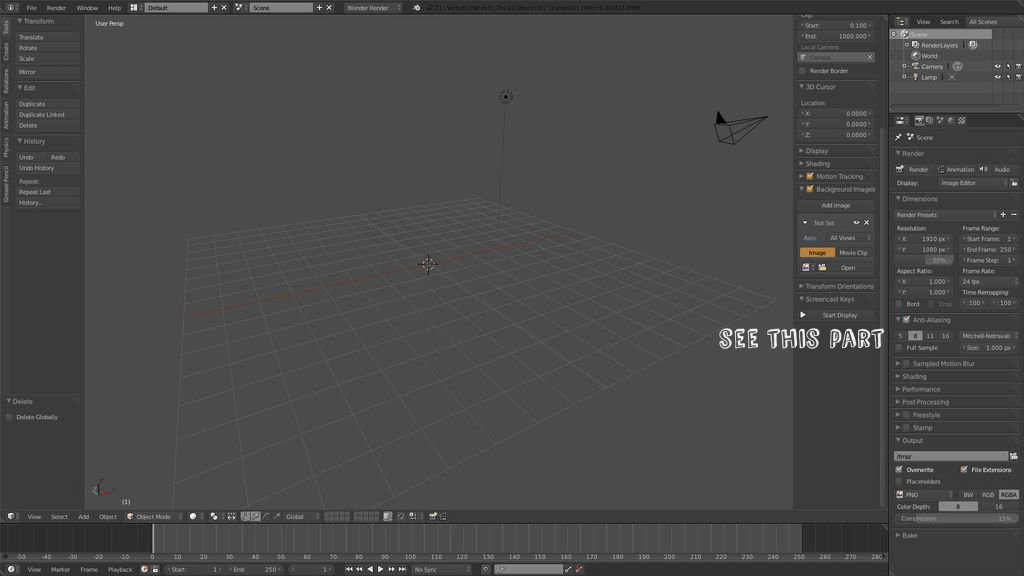Open the No Sync dropdown
Viewport: 1024px width, 576px height.
[441, 569]
